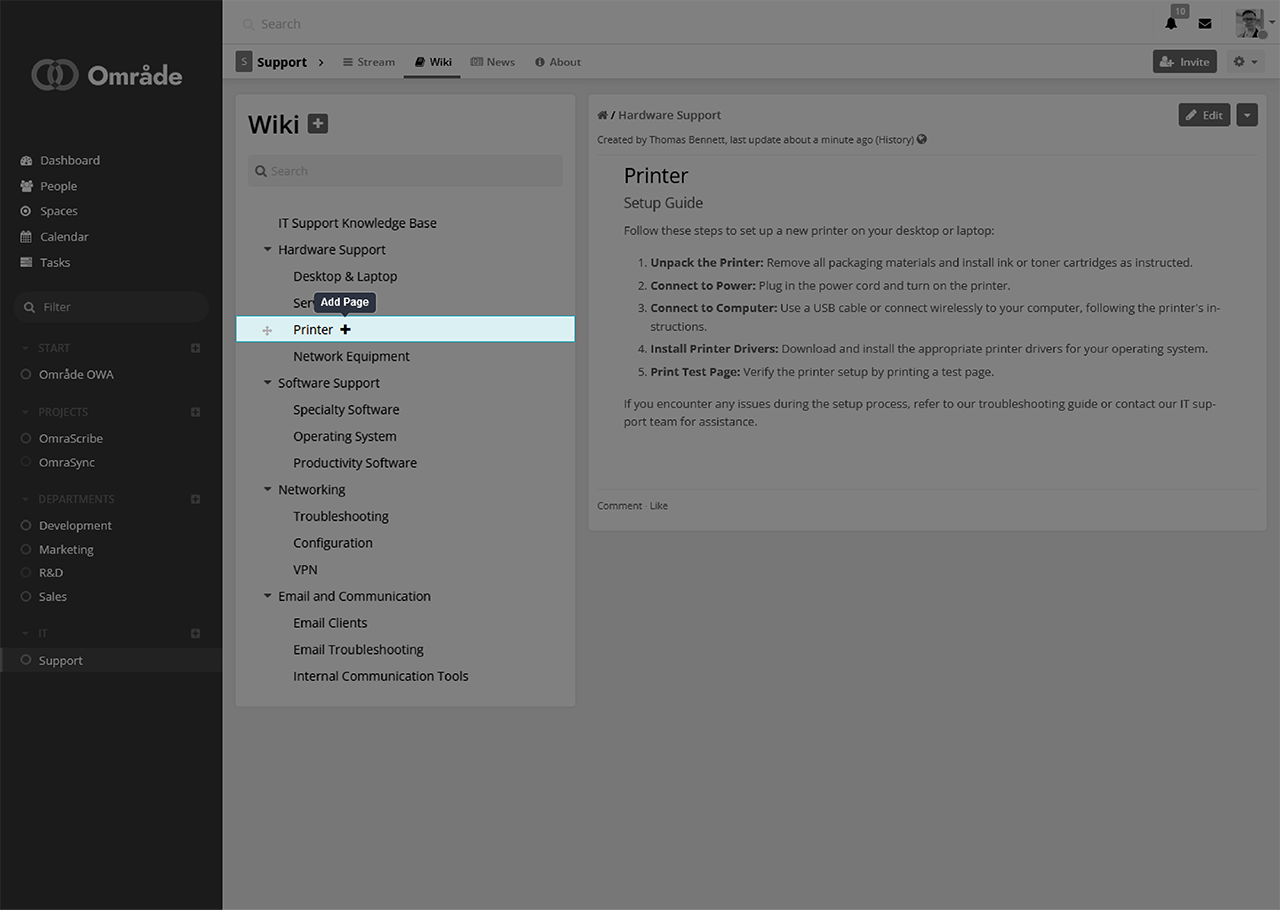
Task: Collapse the Networking tree section
Action: 267,490
